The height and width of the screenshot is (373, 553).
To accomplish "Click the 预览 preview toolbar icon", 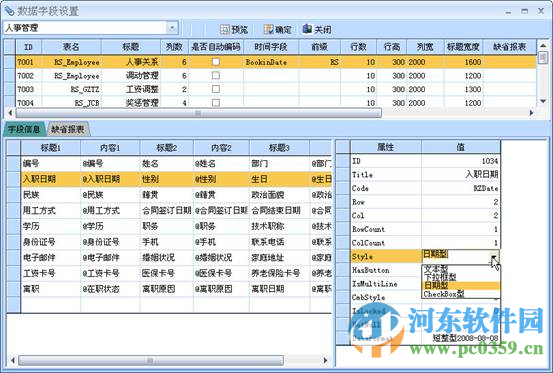I will 225,29.
